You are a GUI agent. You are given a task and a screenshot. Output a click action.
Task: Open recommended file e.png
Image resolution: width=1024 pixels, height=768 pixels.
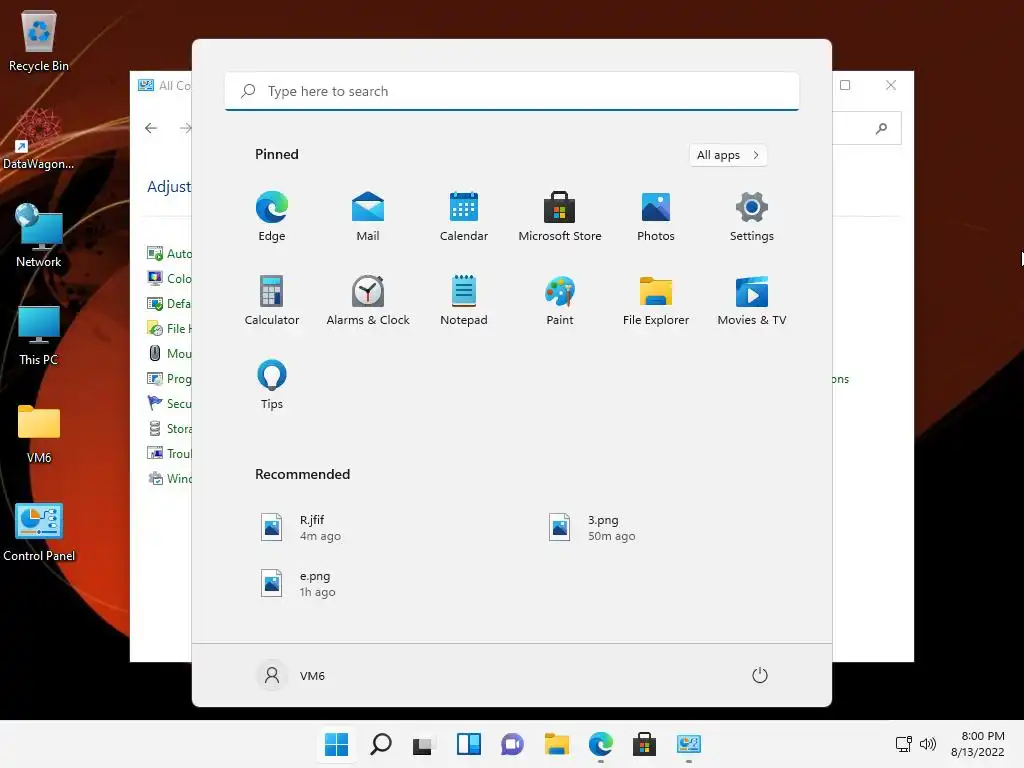[298, 584]
